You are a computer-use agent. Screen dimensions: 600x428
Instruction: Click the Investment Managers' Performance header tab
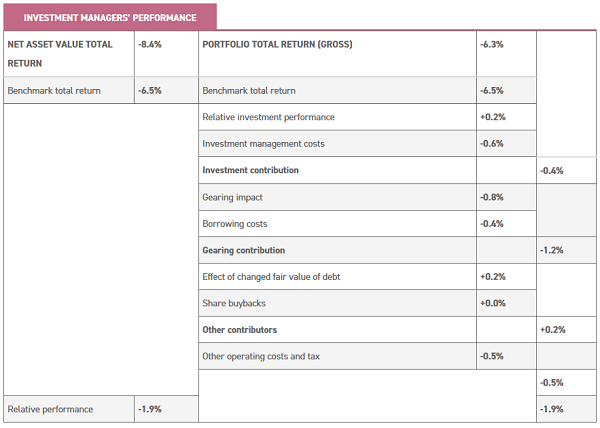109,18
